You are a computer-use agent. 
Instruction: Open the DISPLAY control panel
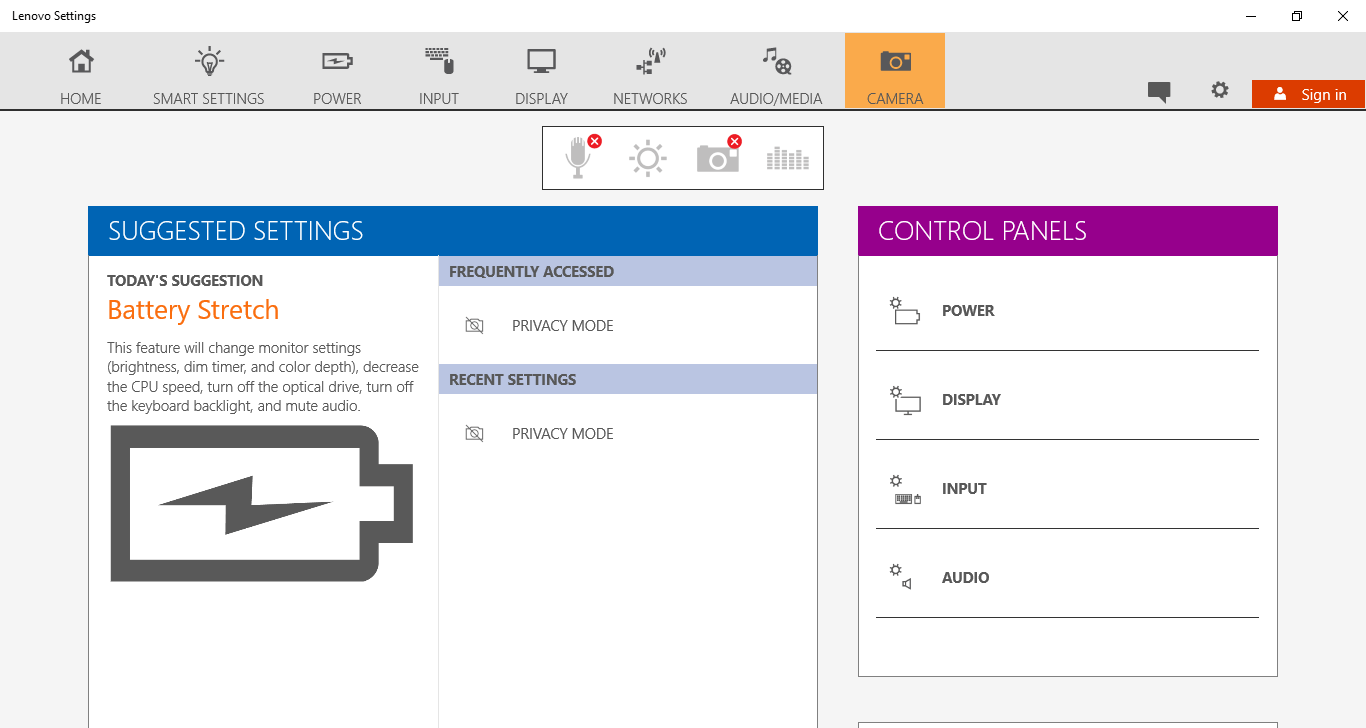tap(970, 400)
